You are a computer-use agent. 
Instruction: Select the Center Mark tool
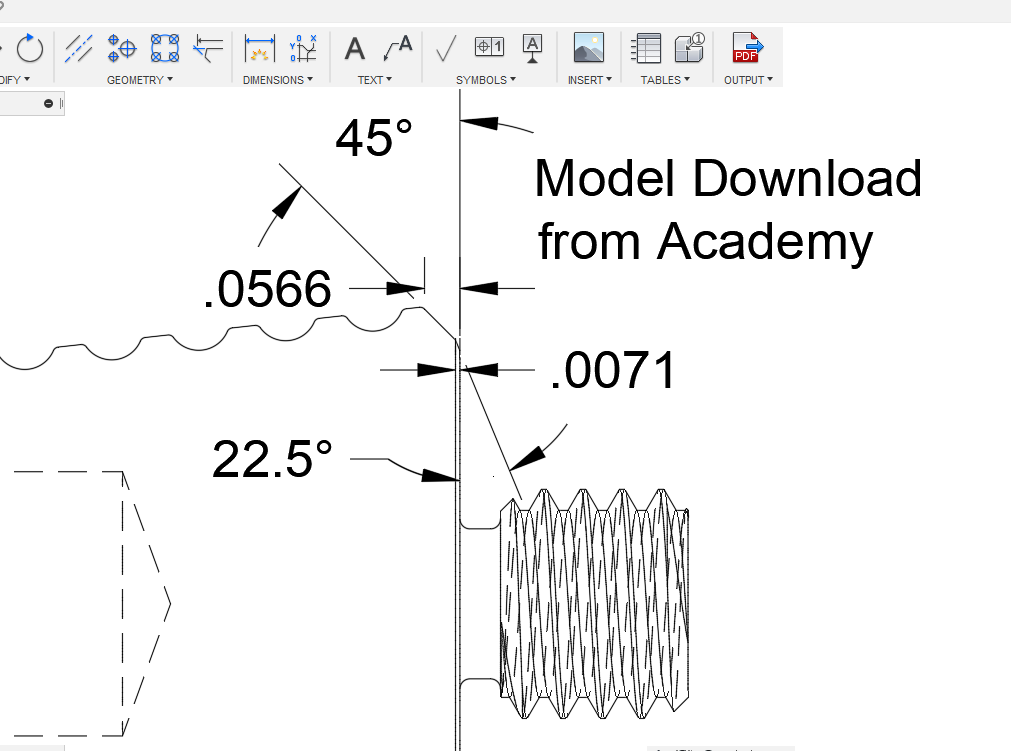121,47
